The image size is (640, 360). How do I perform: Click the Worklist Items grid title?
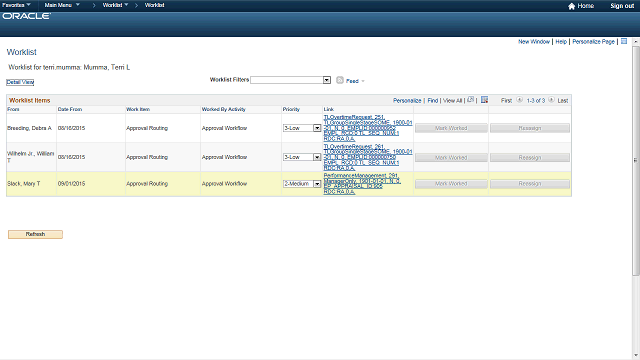point(30,100)
